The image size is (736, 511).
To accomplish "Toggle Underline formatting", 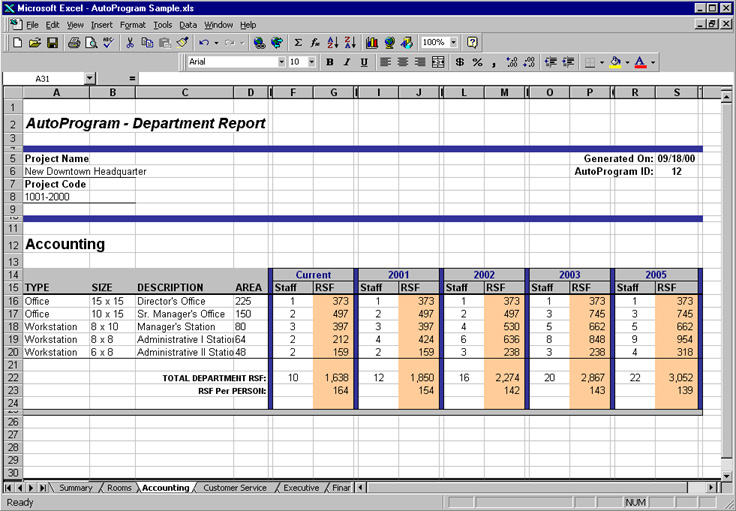I will (x=363, y=62).
